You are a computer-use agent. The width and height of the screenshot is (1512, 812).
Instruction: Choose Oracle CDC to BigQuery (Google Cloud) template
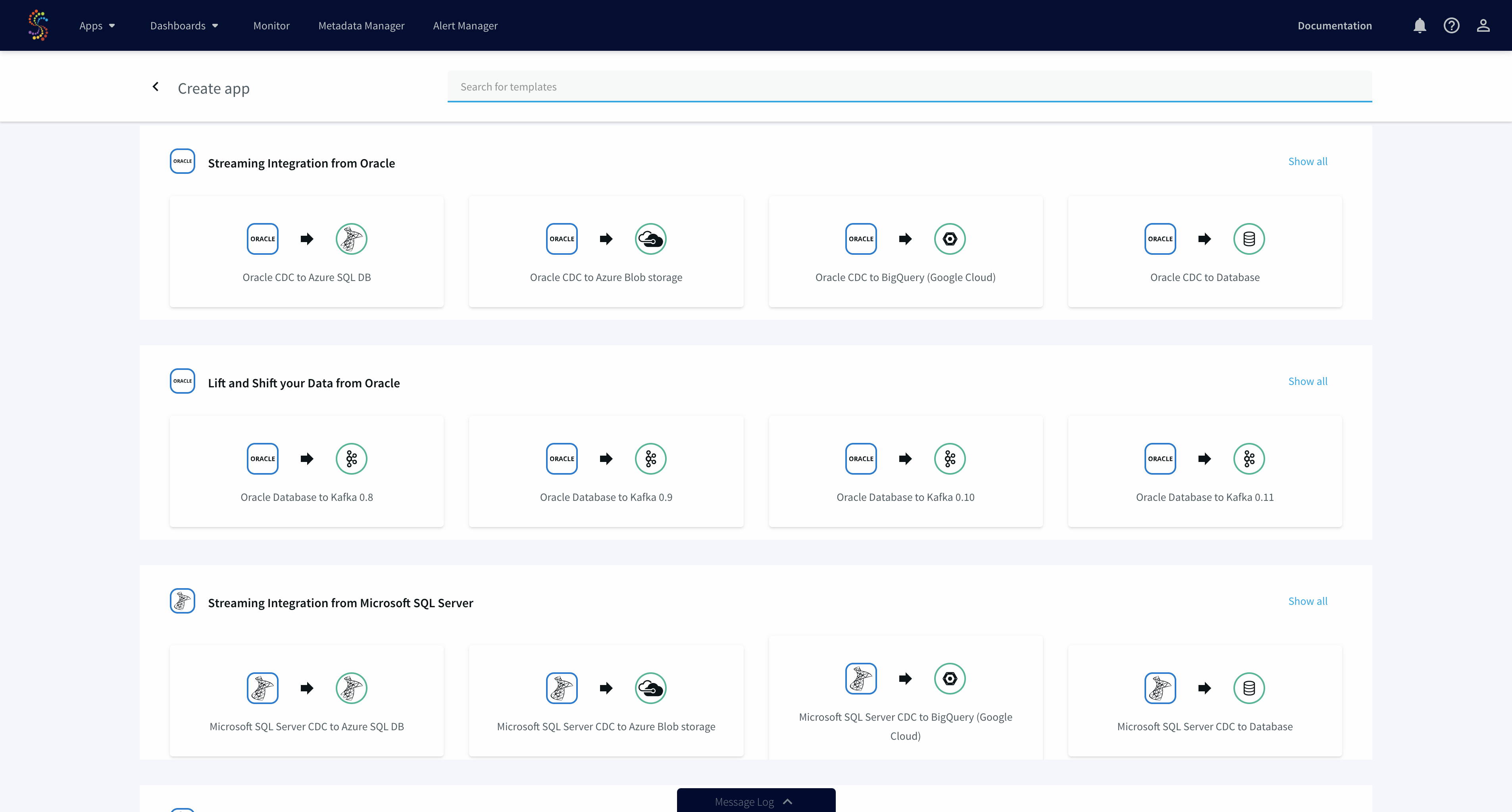coord(906,251)
